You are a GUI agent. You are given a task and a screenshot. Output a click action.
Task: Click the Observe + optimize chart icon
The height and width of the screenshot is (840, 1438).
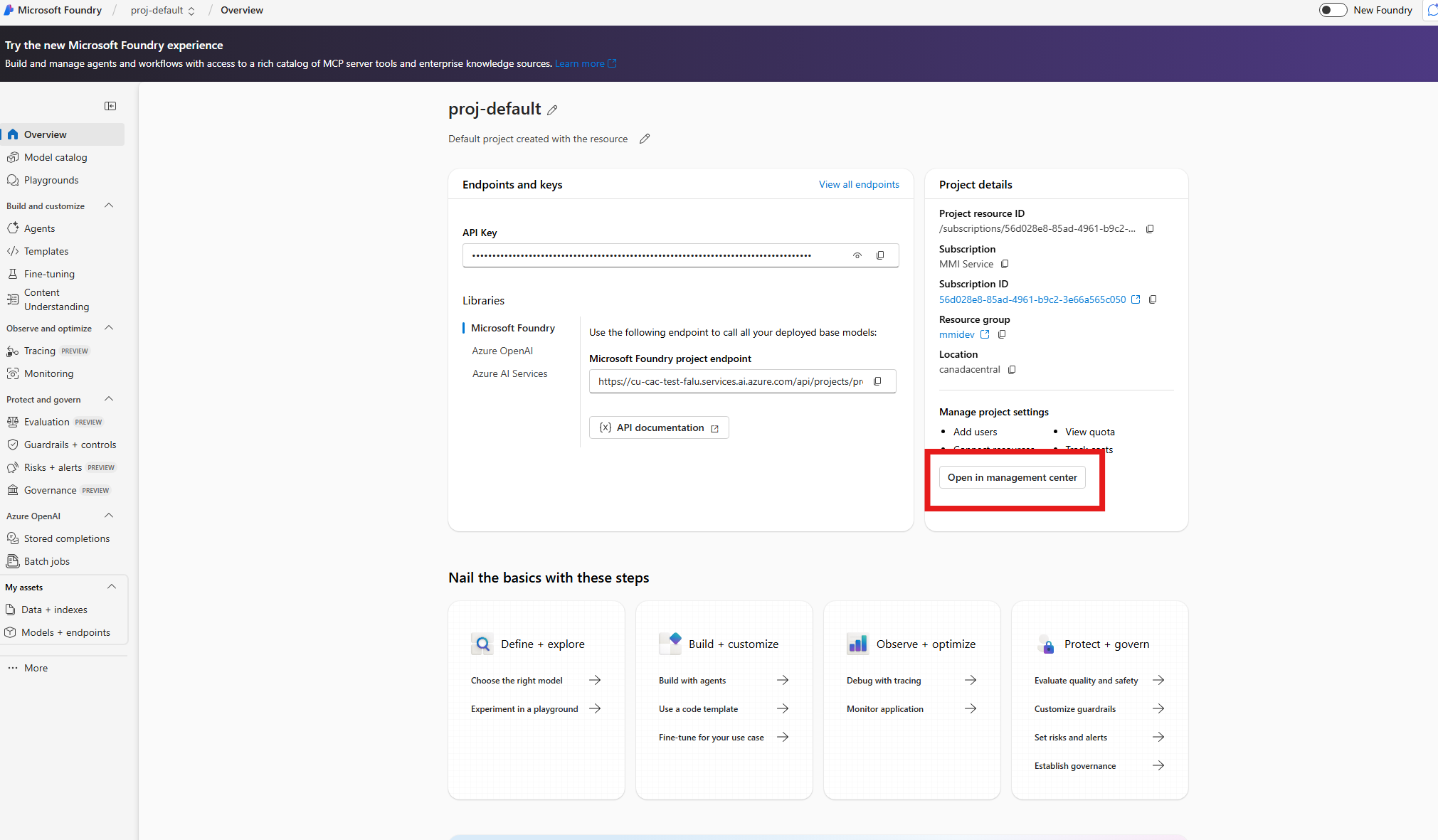858,644
